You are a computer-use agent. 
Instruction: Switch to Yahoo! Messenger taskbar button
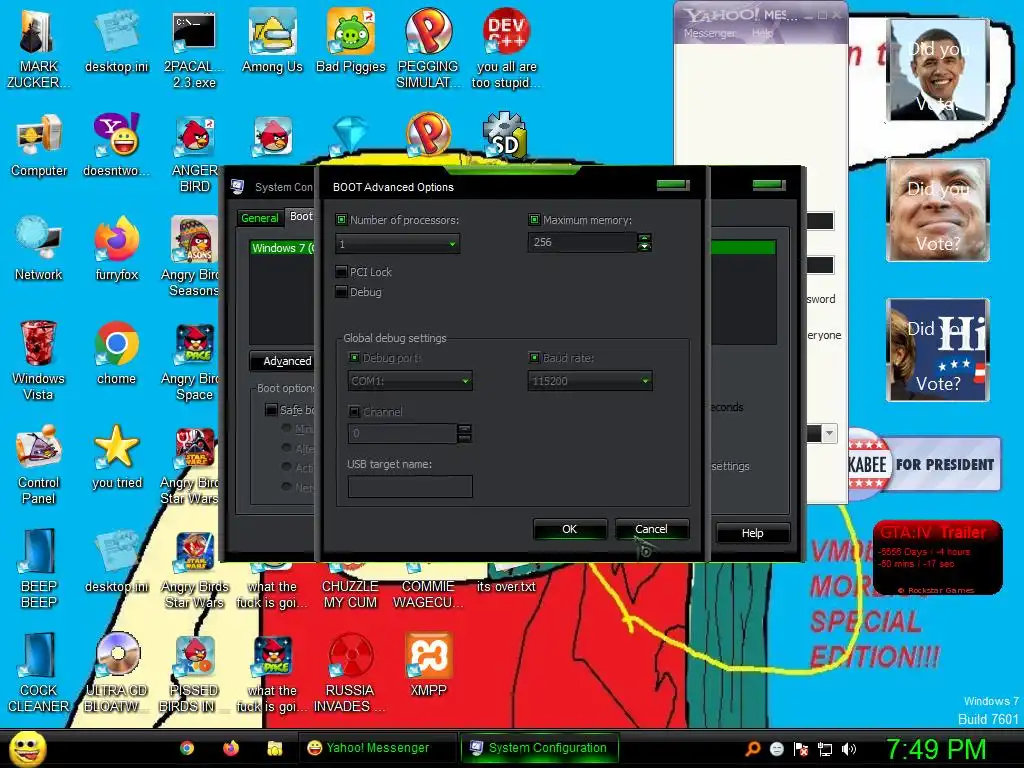pos(377,748)
